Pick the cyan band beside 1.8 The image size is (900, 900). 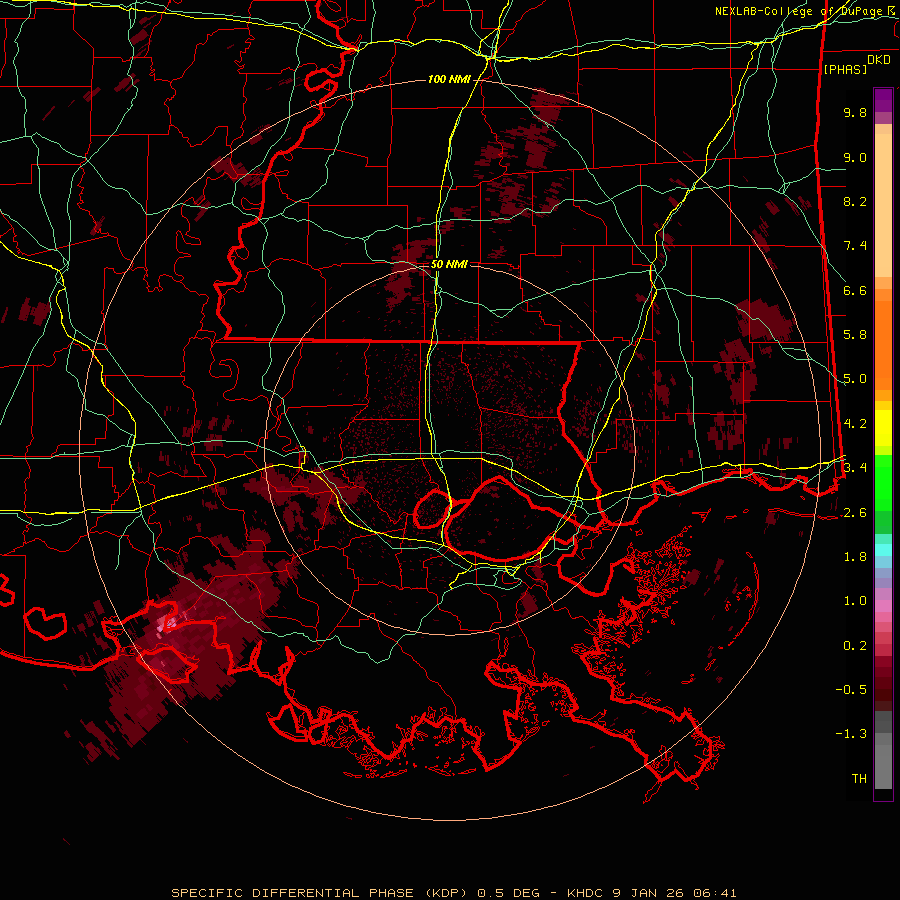pos(883,550)
